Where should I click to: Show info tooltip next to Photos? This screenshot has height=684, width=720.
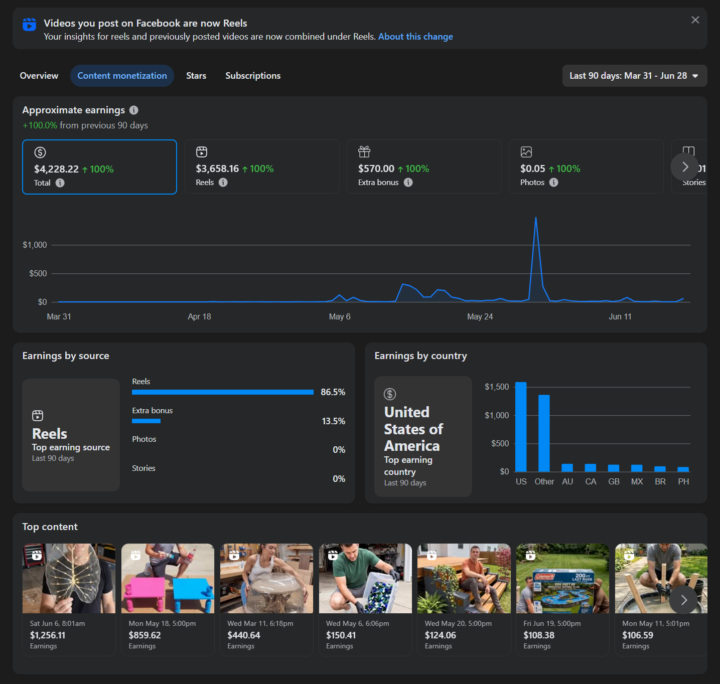coord(554,182)
